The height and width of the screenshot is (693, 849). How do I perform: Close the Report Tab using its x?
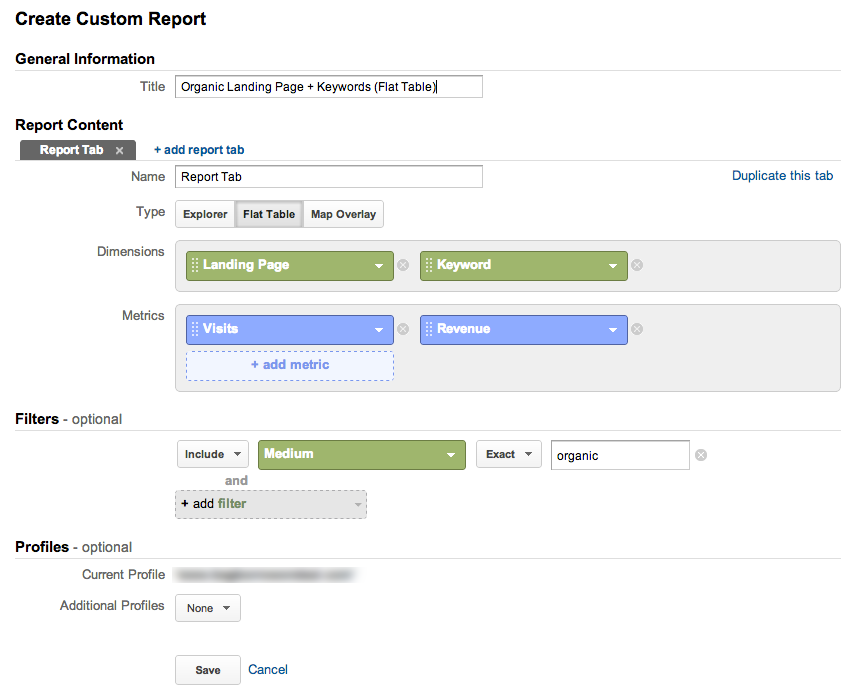[x=119, y=151]
